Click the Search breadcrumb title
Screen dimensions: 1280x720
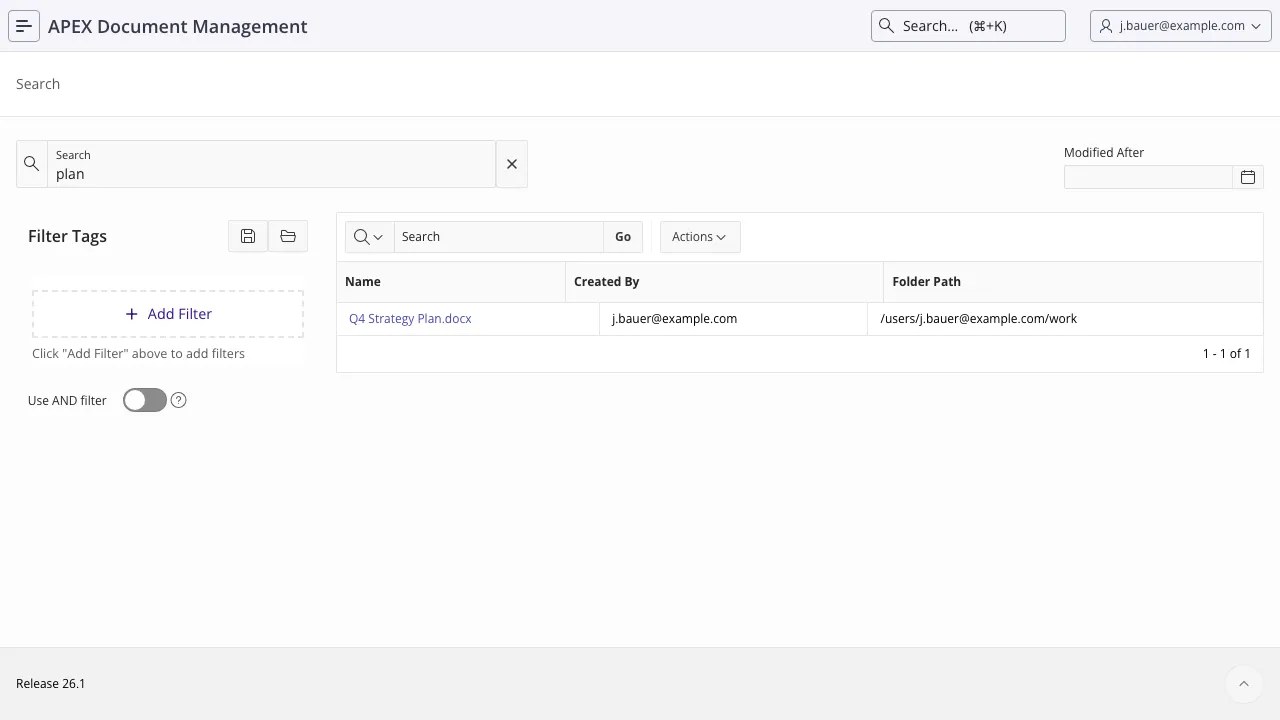(38, 84)
